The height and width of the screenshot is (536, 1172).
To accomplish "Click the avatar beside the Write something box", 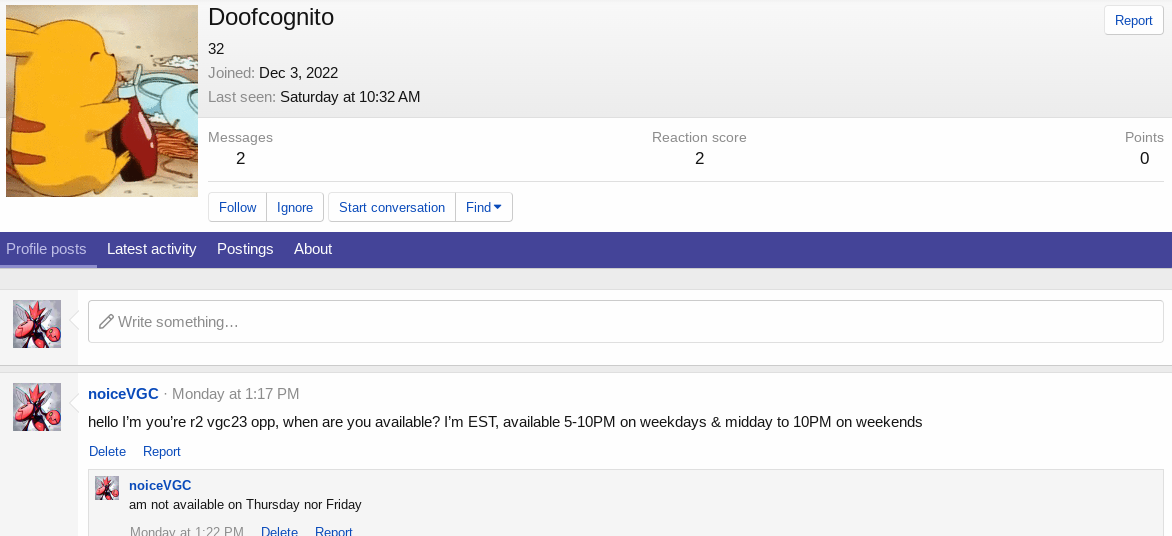I will [x=37, y=324].
